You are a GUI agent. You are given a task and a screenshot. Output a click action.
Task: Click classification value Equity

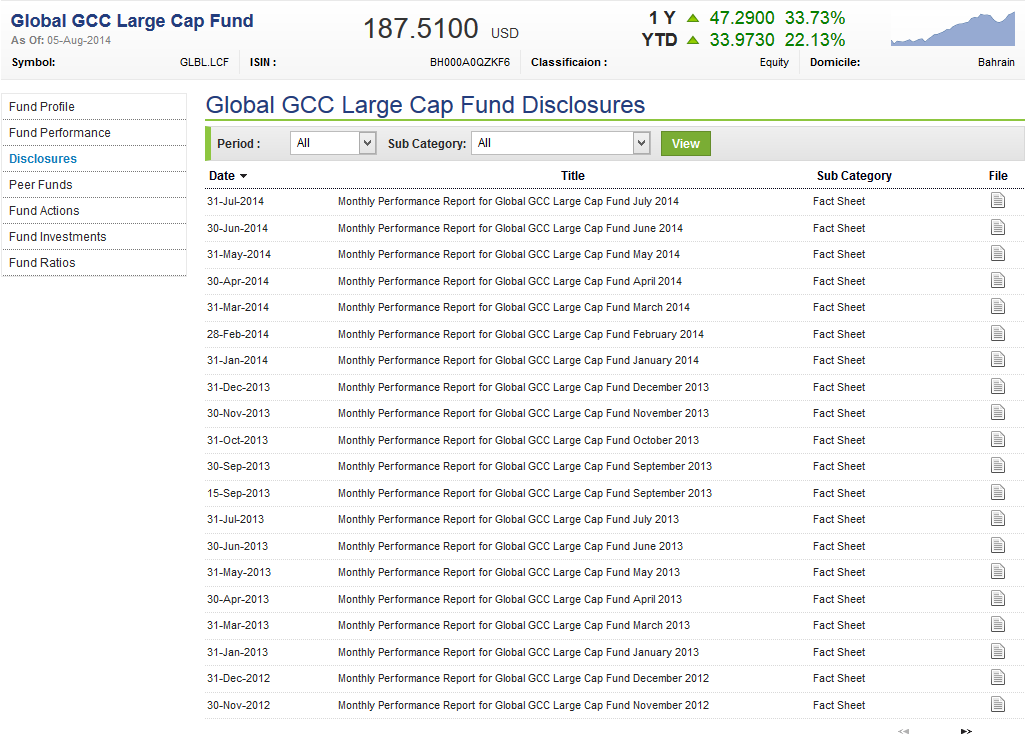[x=774, y=63]
